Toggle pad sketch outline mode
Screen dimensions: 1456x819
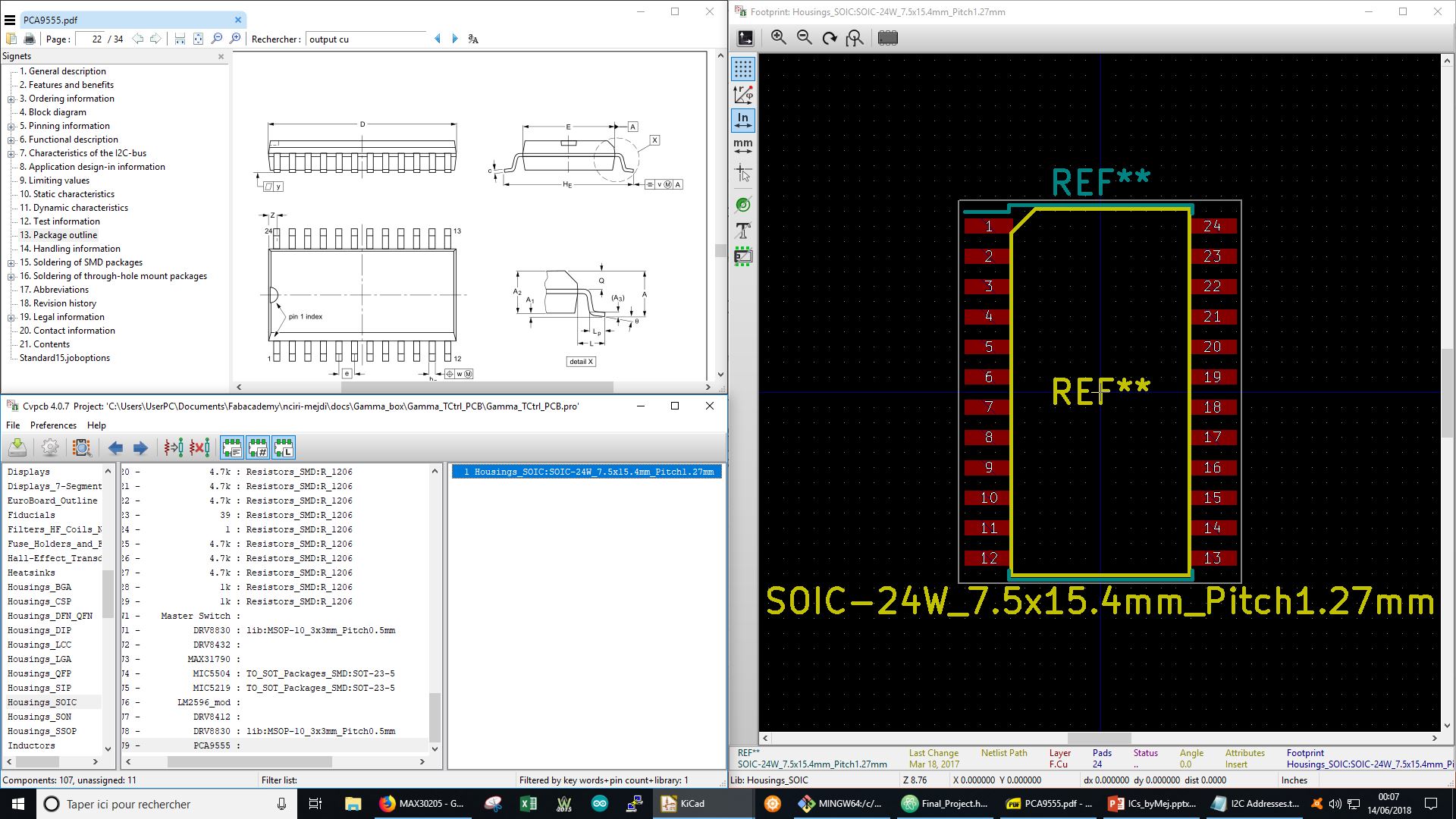pyautogui.click(x=743, y=205)
